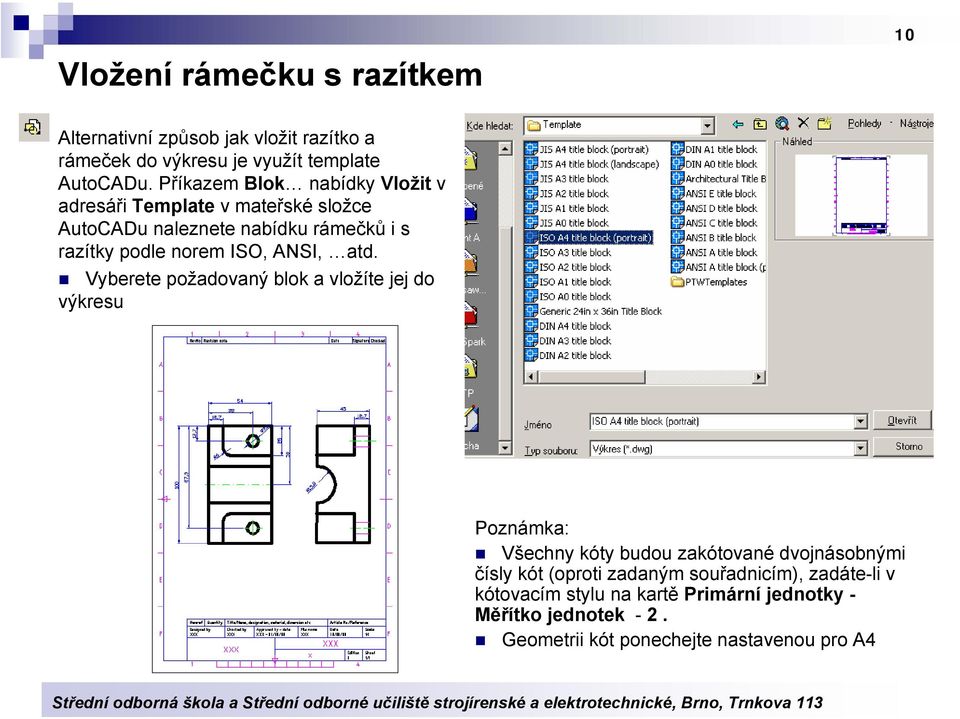This screenshot has width=960, height=719.
Task: Click the Search the Web globe icon
Action: (x=782, y=124)
